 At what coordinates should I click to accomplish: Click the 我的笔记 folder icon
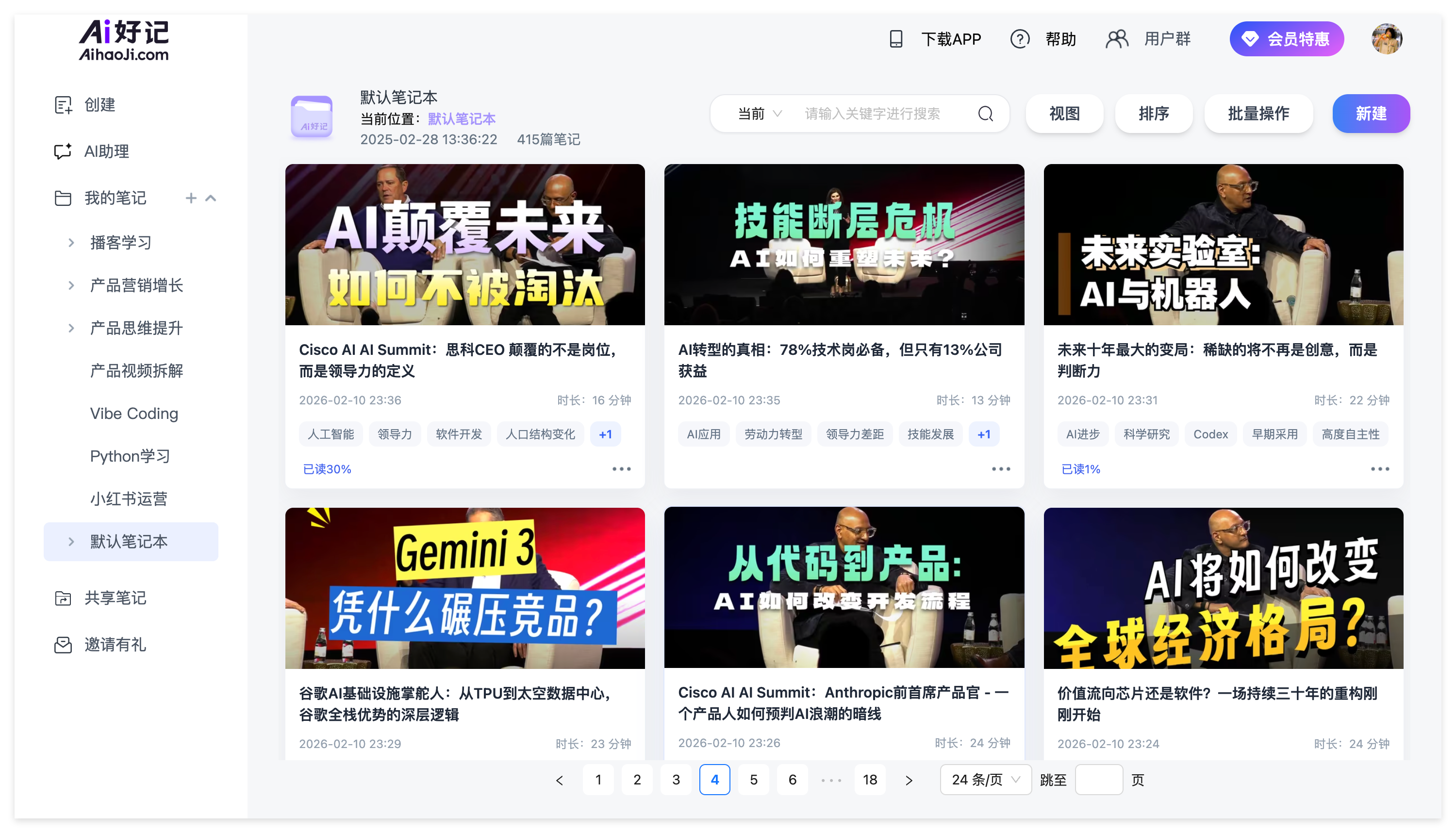[x=63, y=198]
